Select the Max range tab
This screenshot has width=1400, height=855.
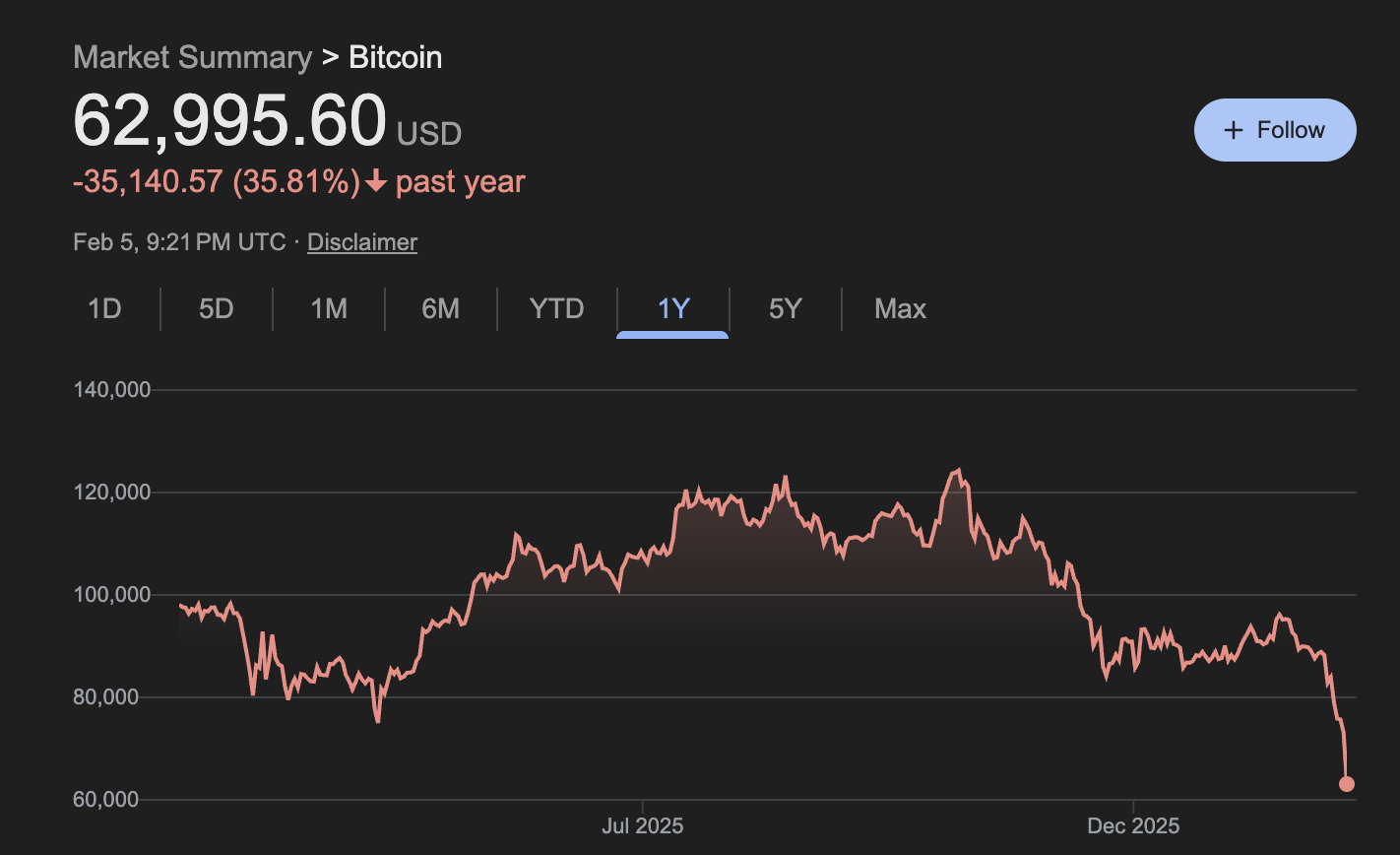901,309
